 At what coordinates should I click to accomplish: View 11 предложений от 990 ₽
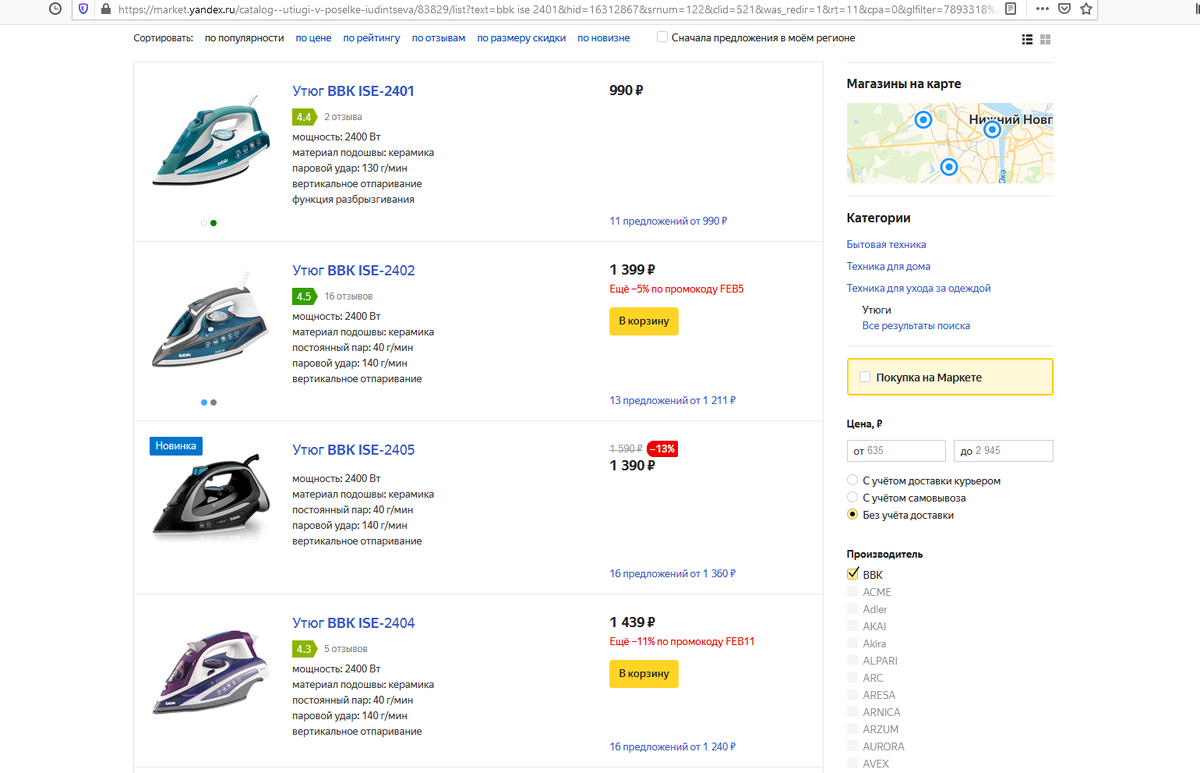click(668, 221)
